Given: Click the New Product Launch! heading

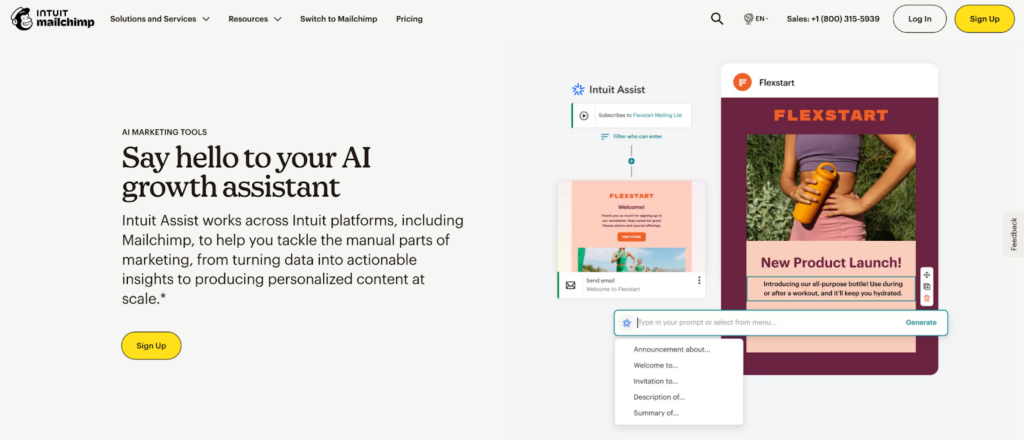Looking at the screenshot, I should (x=831, y=262).
